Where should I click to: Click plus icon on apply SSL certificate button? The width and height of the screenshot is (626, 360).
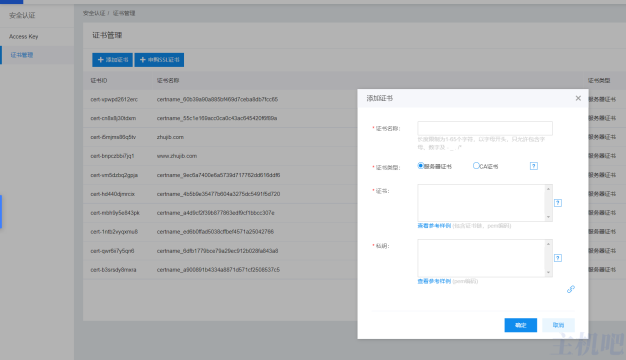(143, 60)
